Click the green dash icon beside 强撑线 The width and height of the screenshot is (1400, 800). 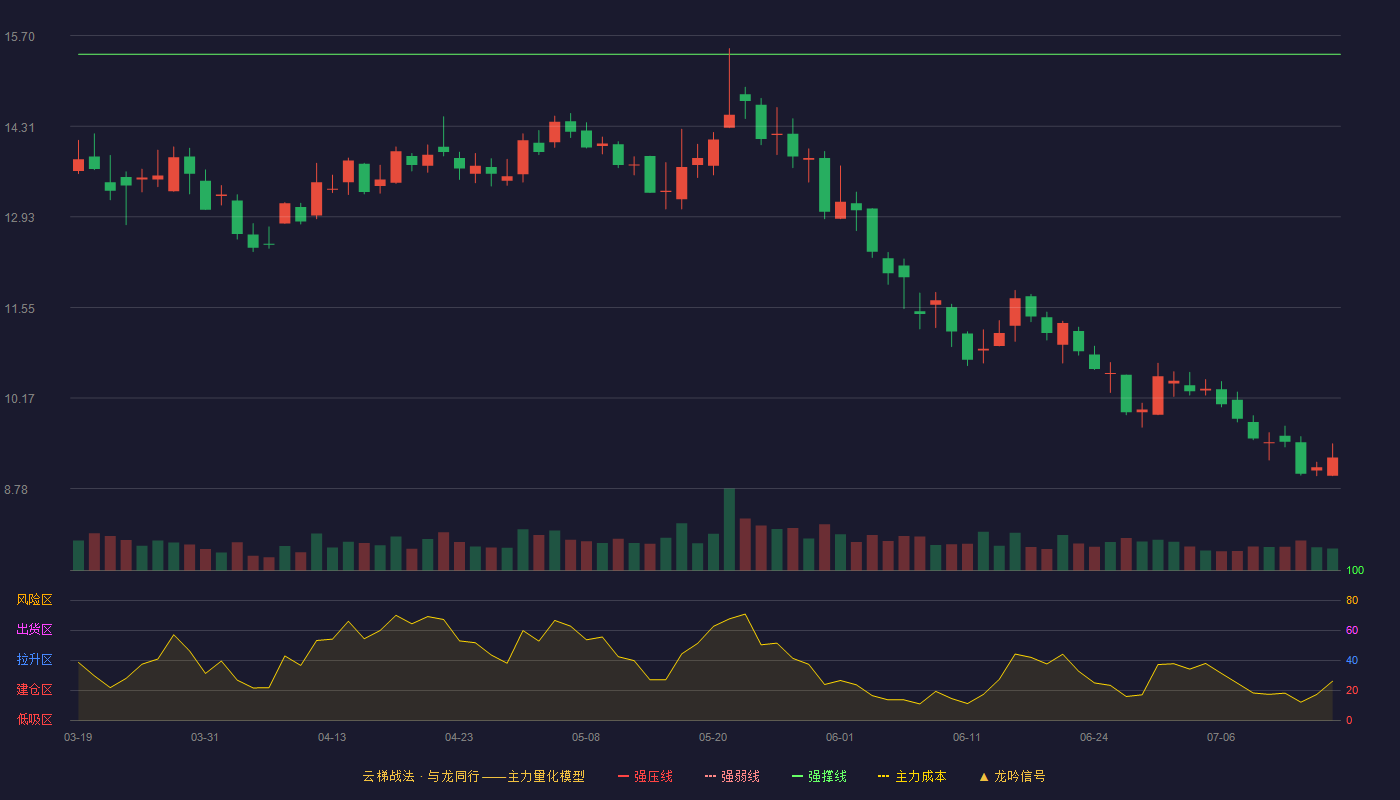click(797, 777)
